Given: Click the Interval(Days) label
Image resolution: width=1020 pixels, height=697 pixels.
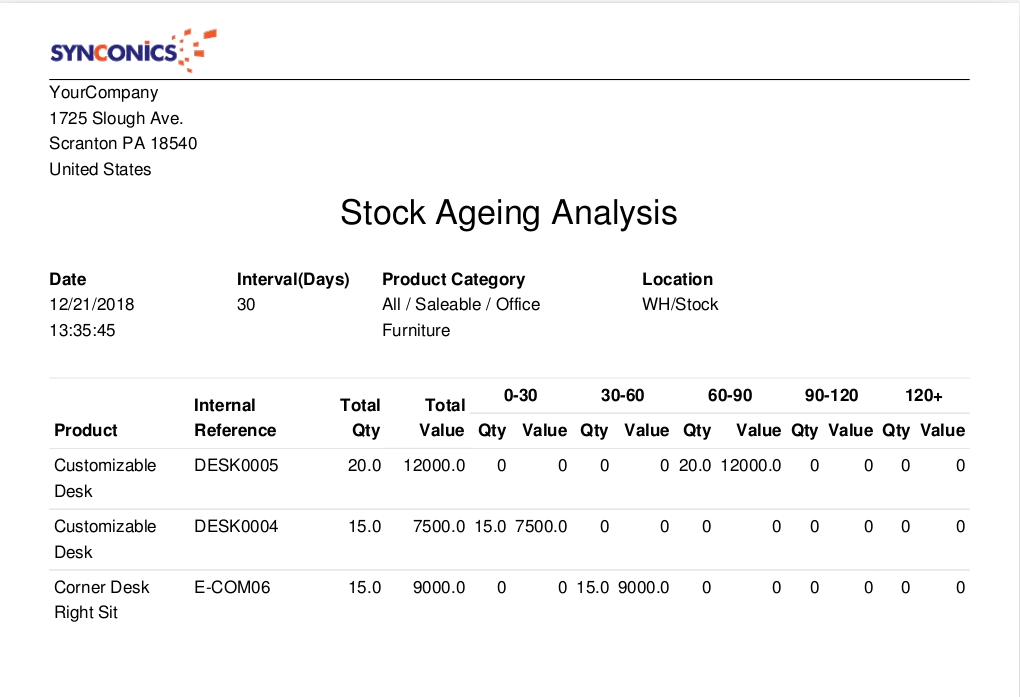Looking at the screenshot, I should click(293, 279).
